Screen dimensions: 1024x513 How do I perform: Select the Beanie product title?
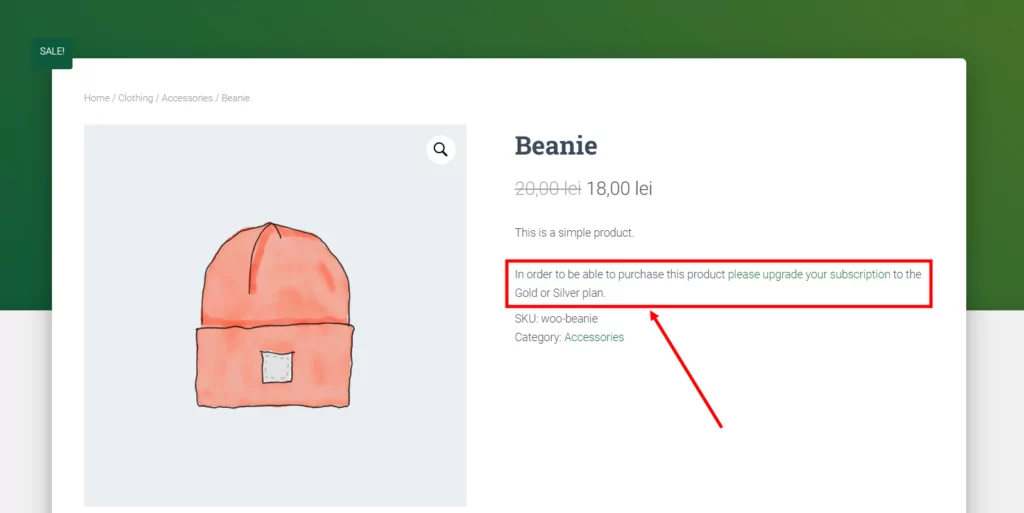coord(556,146)
